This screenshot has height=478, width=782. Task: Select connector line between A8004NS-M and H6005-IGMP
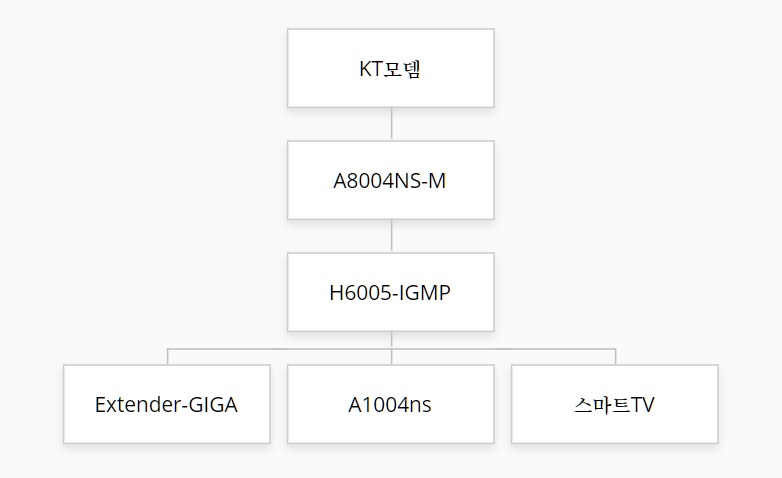tap(391, 236)
